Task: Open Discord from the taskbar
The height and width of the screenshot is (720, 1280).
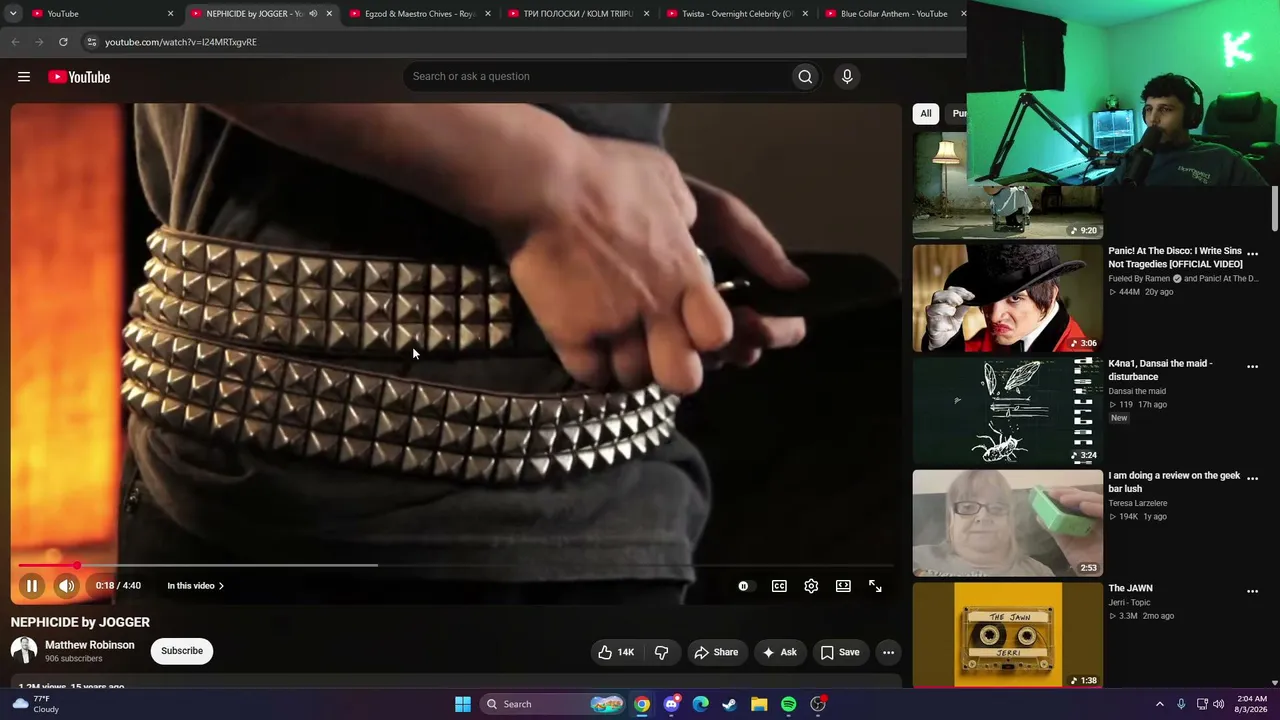Action: tap(671, 704)
